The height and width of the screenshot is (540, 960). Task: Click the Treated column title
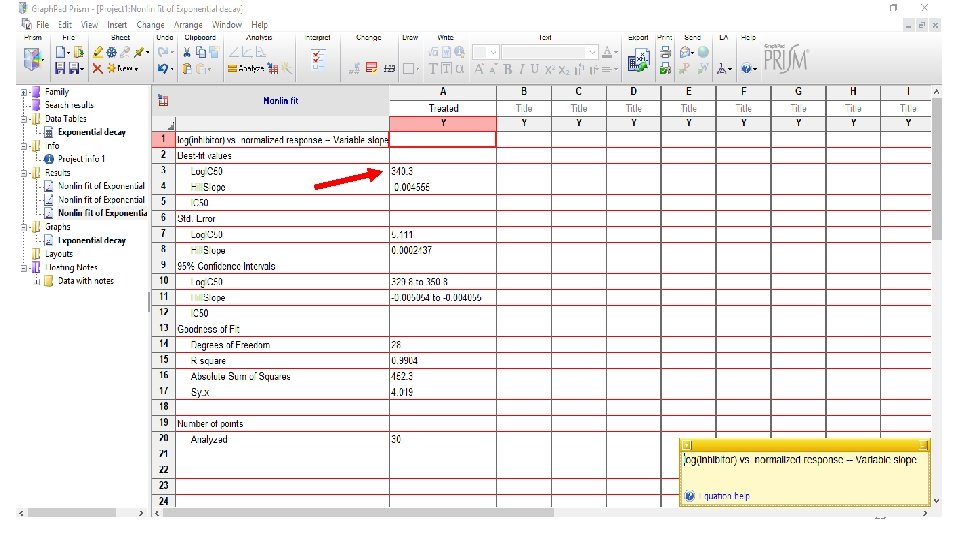[x=443, y=108]
